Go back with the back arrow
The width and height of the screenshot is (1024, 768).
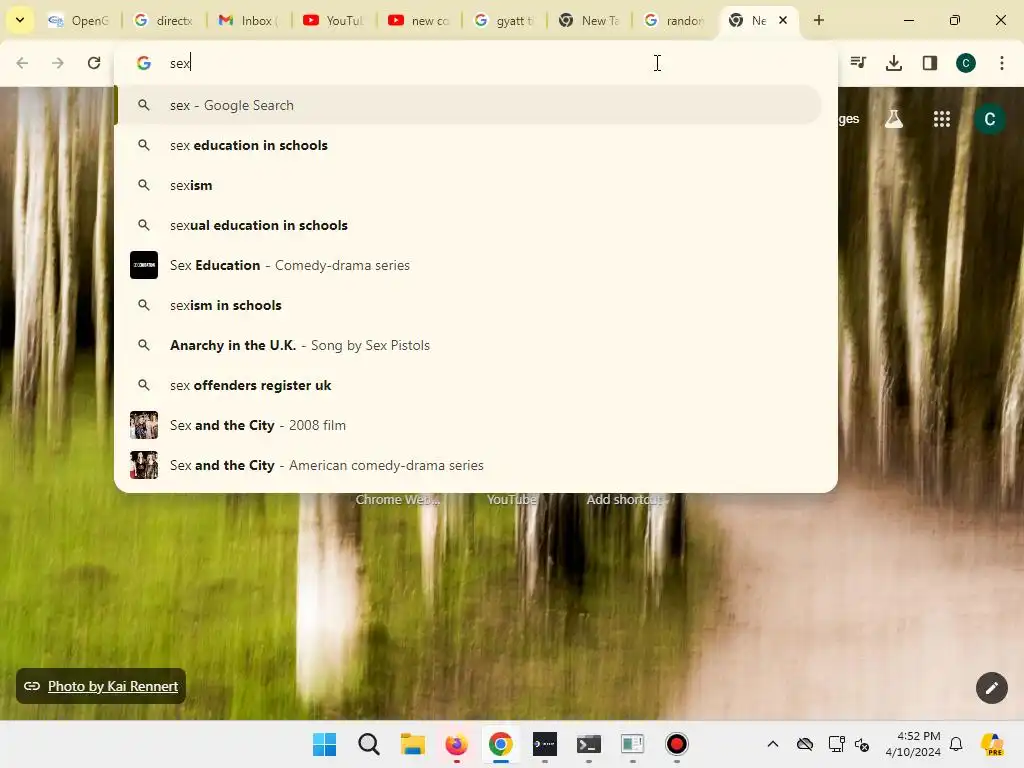point(22,63)
